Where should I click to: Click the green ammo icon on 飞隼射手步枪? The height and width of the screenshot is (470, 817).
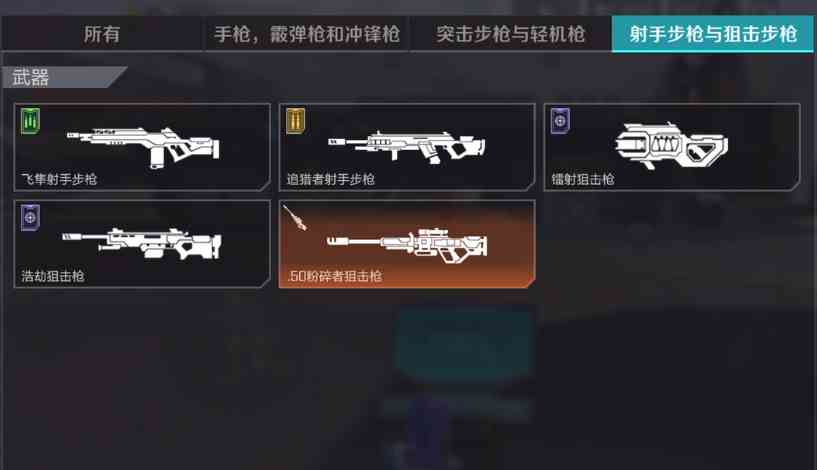(x=30, y=121)
